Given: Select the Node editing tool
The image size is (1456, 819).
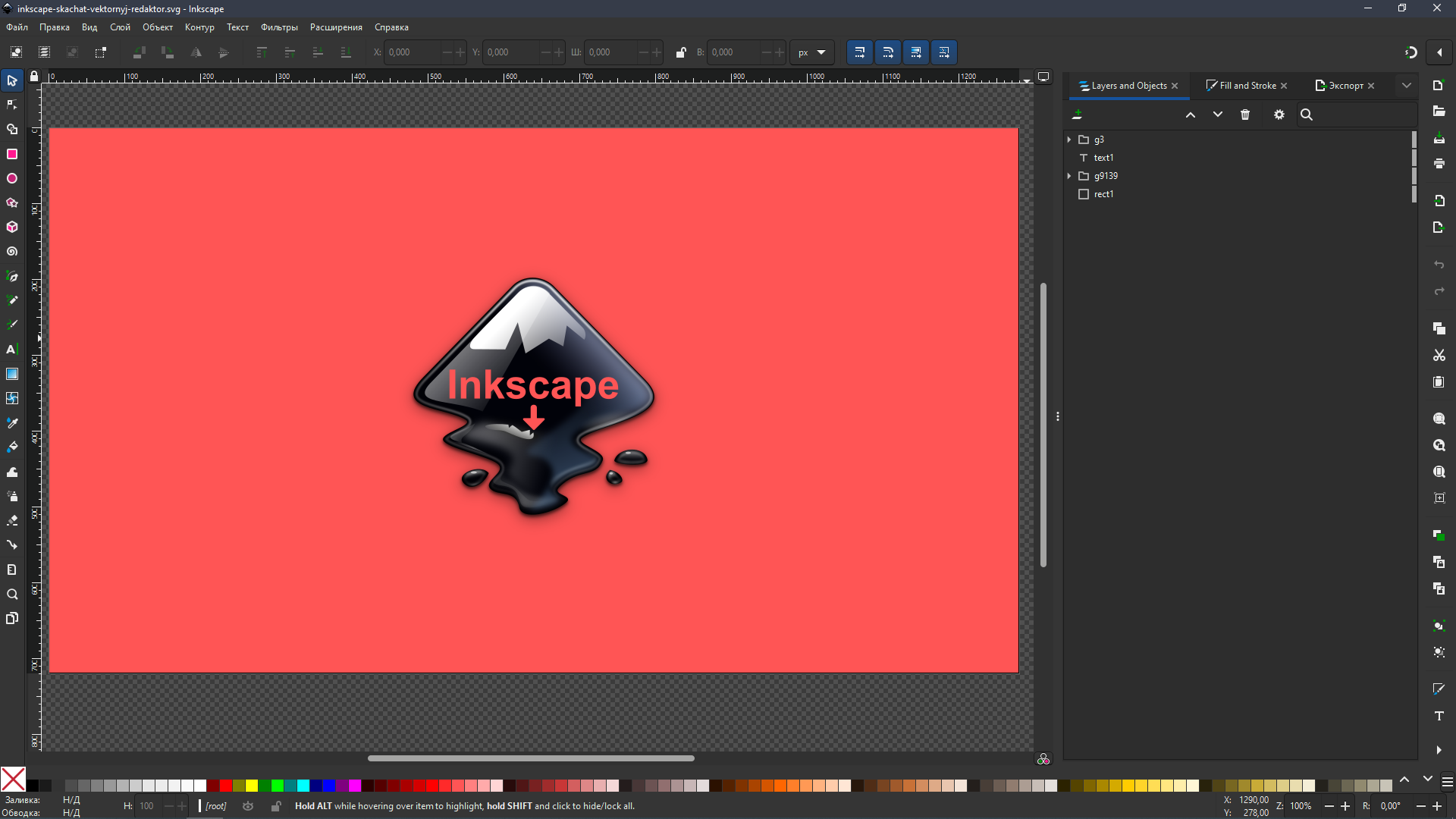Looking at the screenshot, I should click(12, 105).
